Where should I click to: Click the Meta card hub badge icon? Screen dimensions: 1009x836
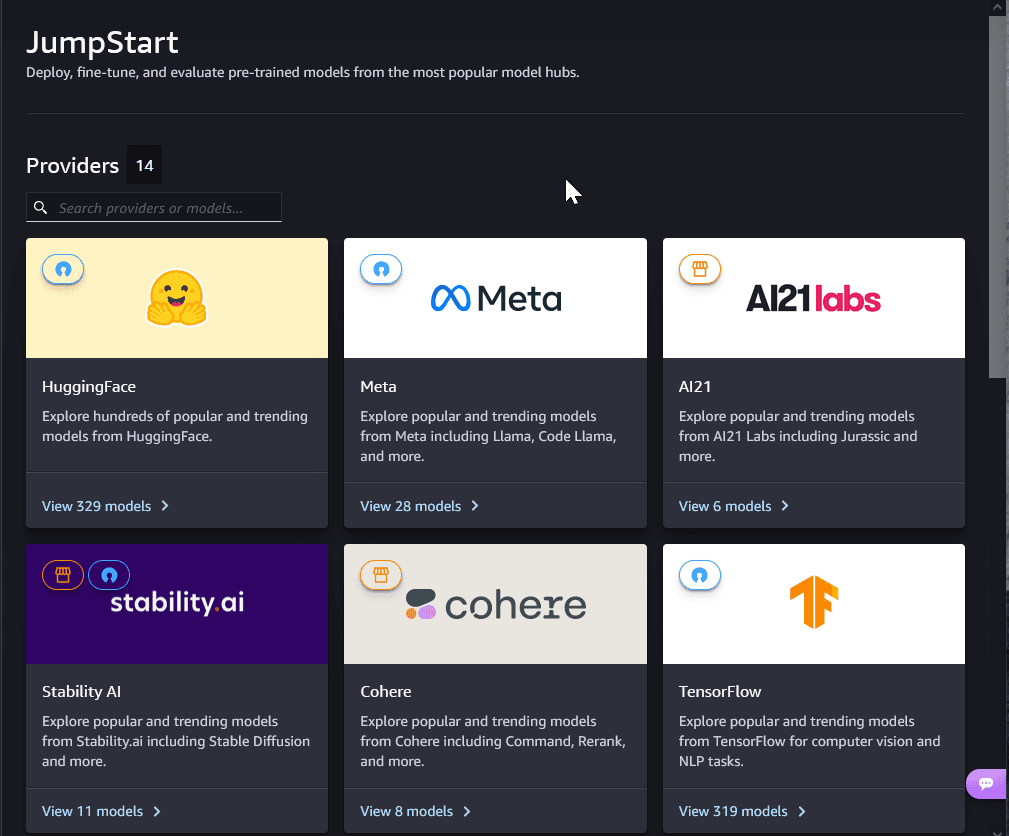[381, 269]
